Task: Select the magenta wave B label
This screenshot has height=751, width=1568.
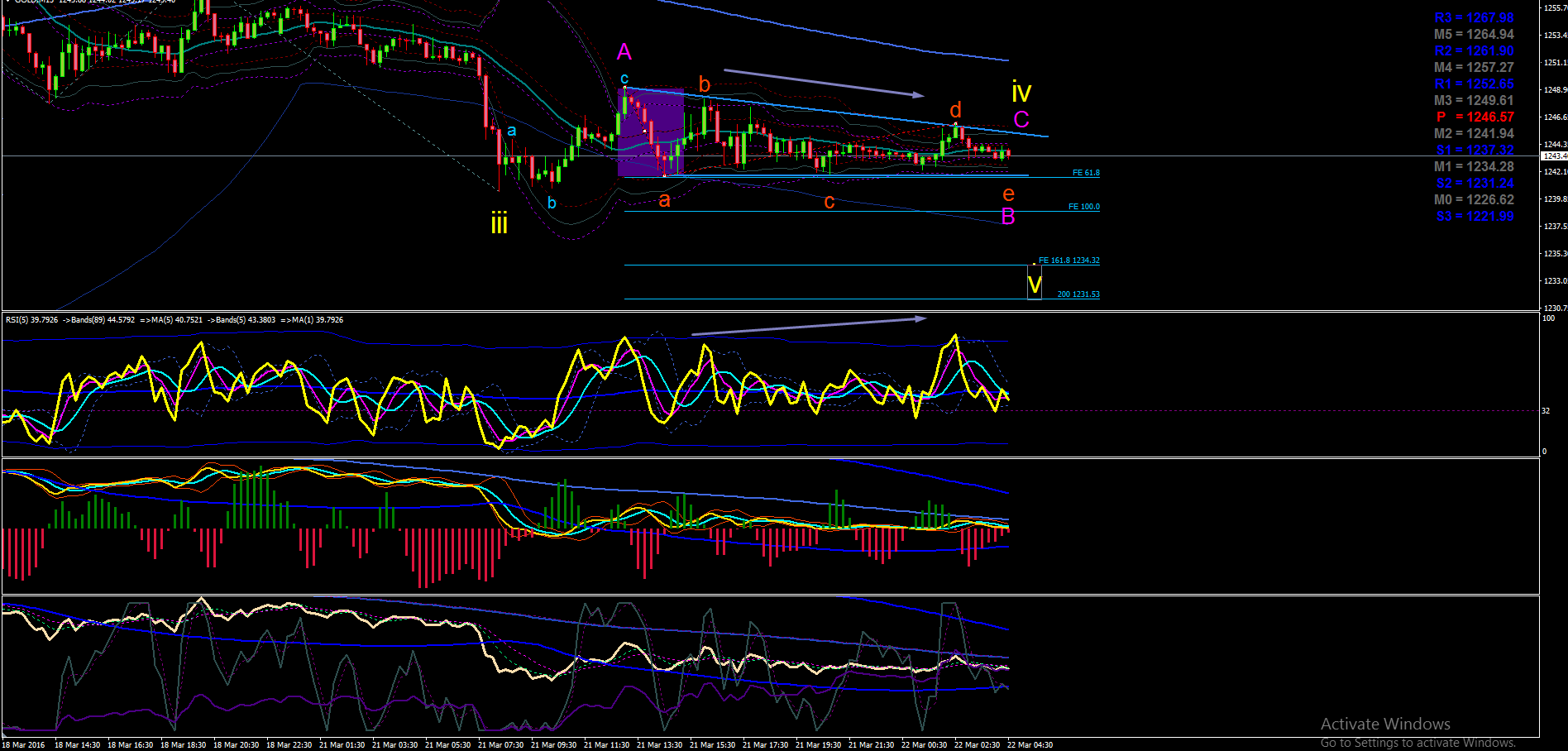Action: (1008, 217)
